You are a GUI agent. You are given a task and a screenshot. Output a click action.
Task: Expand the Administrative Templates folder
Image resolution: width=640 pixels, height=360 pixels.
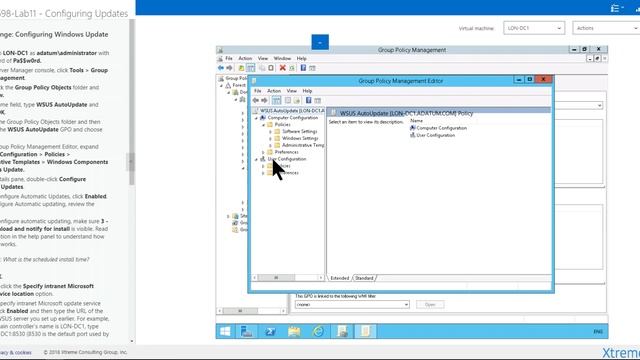(x=270, y=145)
